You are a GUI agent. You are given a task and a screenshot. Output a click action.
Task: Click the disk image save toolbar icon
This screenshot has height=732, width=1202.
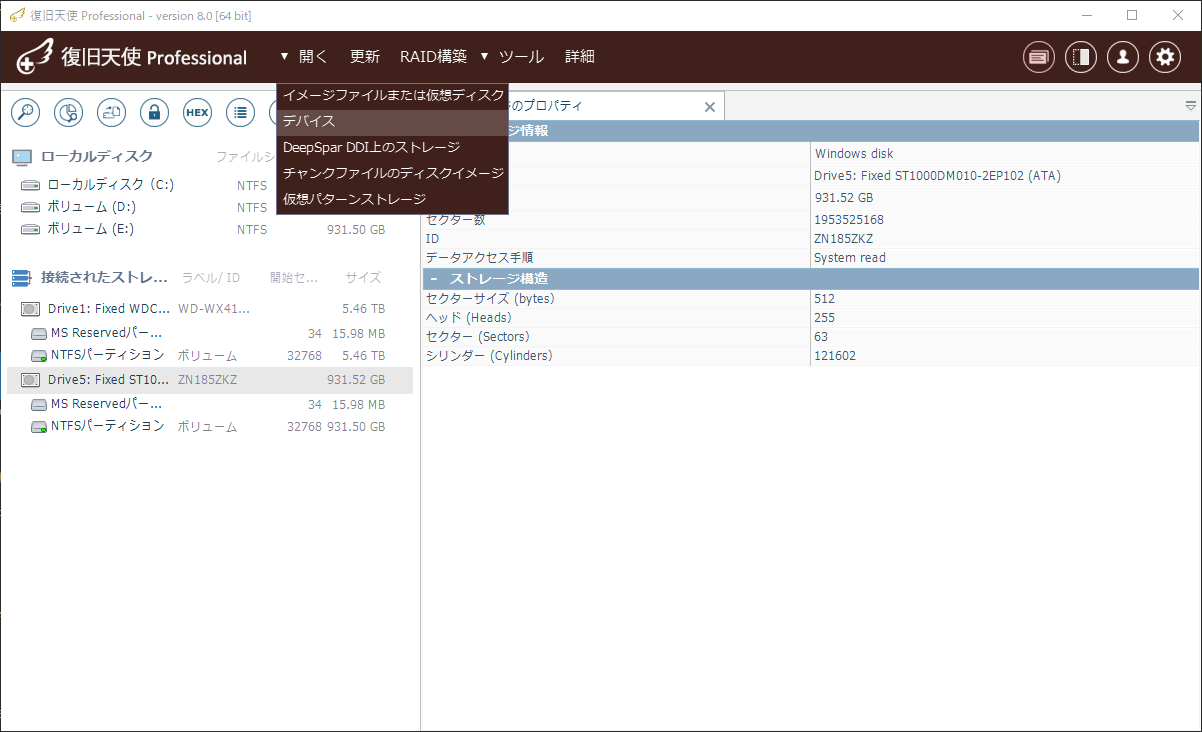point(111,112)
